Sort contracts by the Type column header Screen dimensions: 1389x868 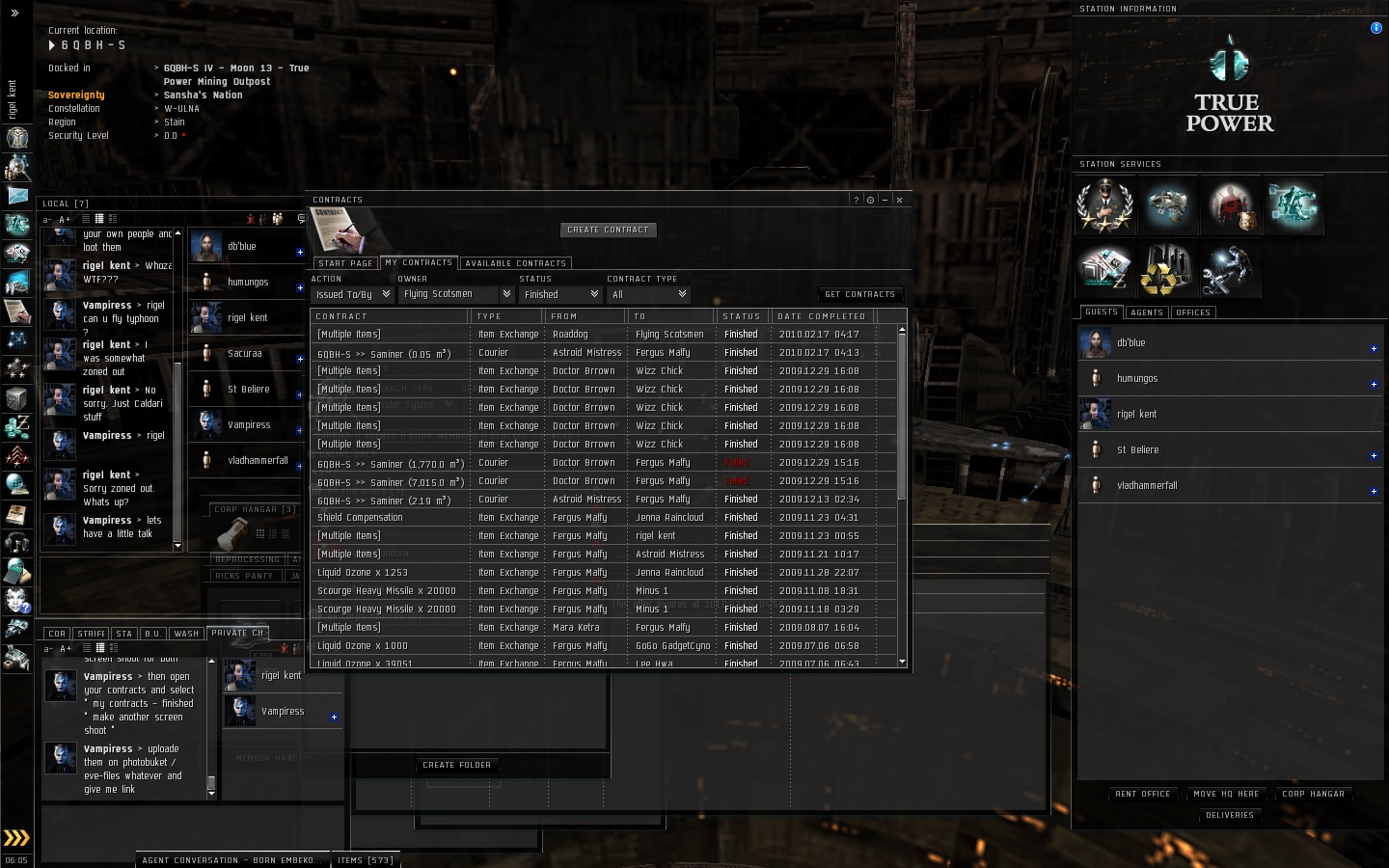507,316
